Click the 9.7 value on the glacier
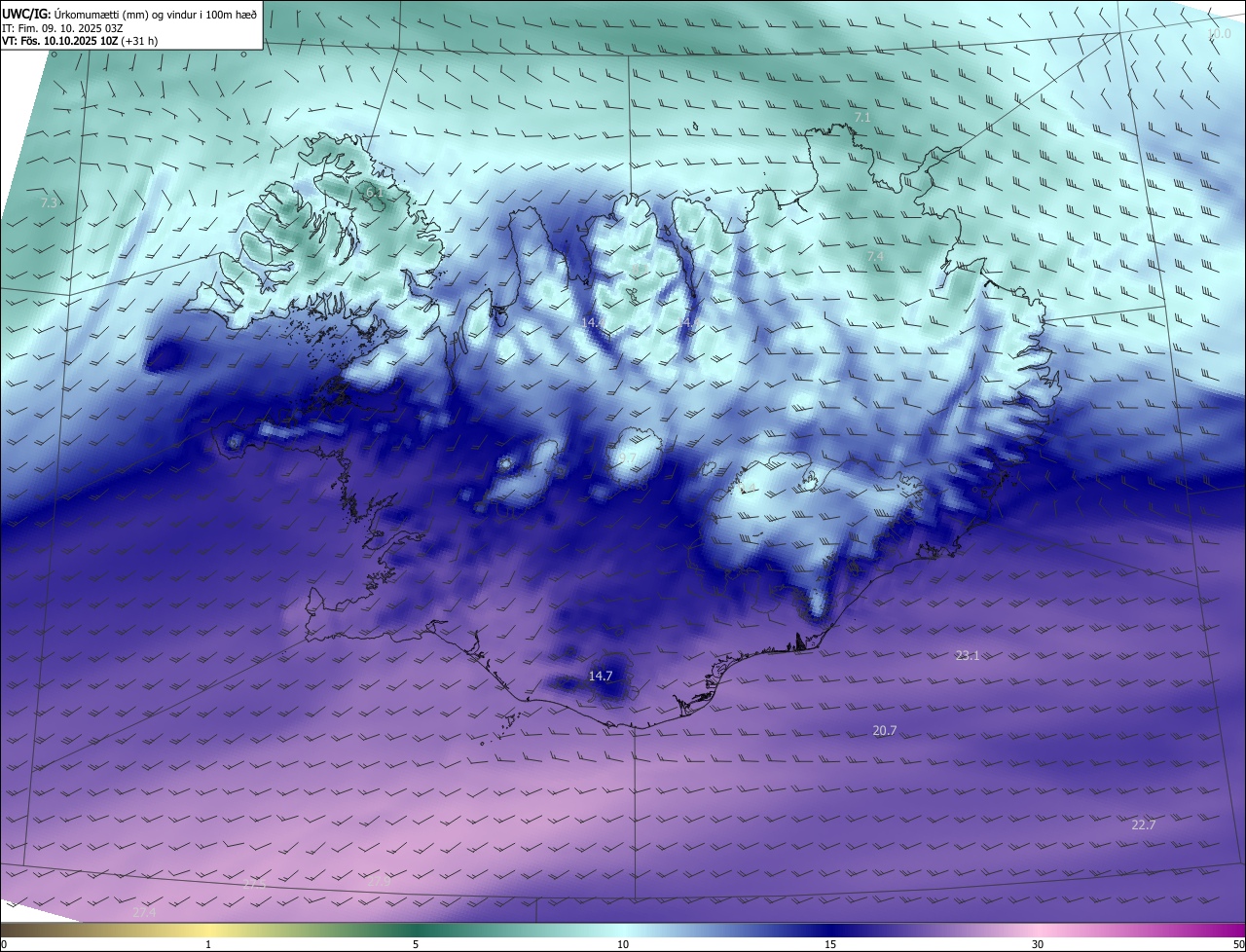The height and width of the screenshot is (952, 1246). click(627, 458)
